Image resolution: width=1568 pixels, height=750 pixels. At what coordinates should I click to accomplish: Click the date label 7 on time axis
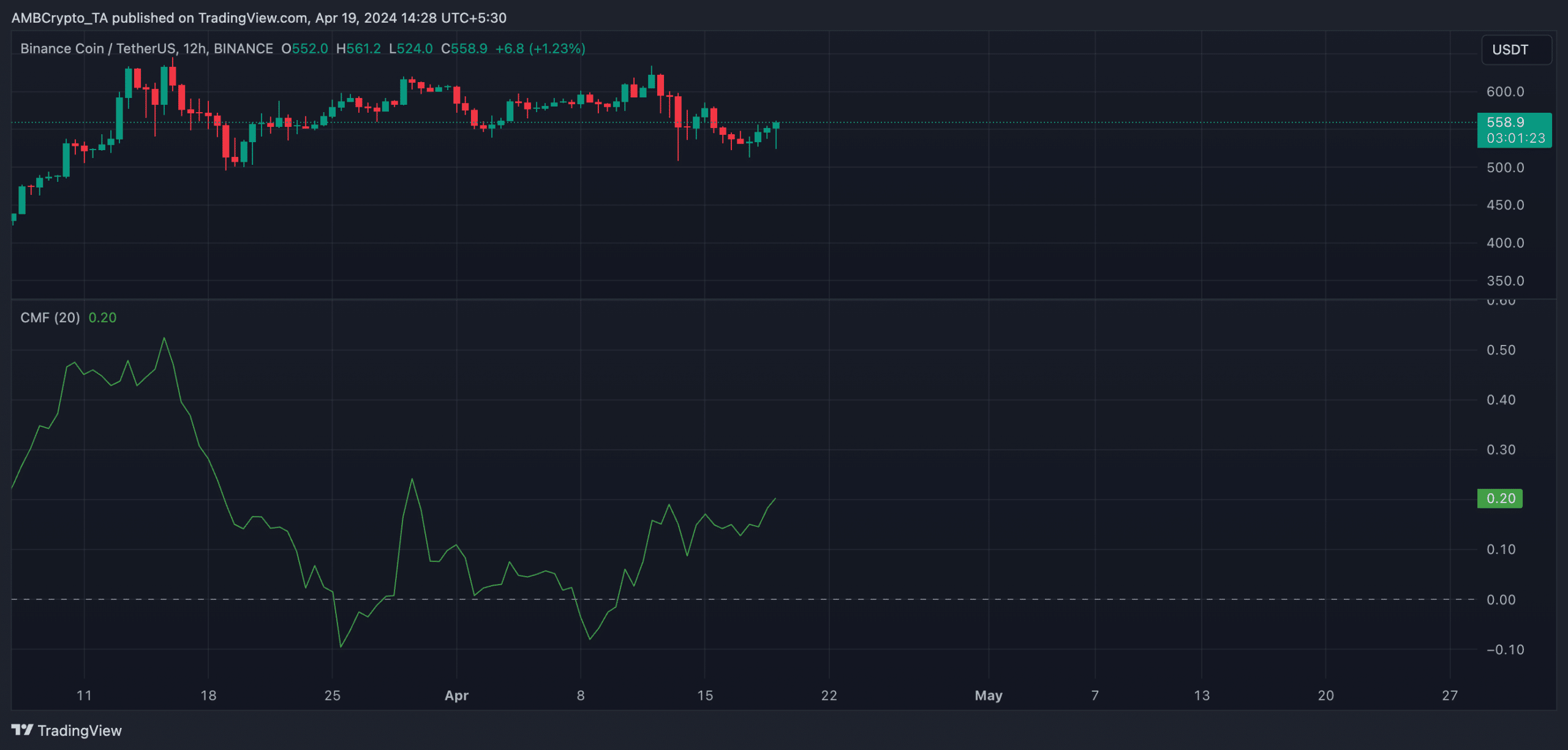click(x=1095, y=695)
